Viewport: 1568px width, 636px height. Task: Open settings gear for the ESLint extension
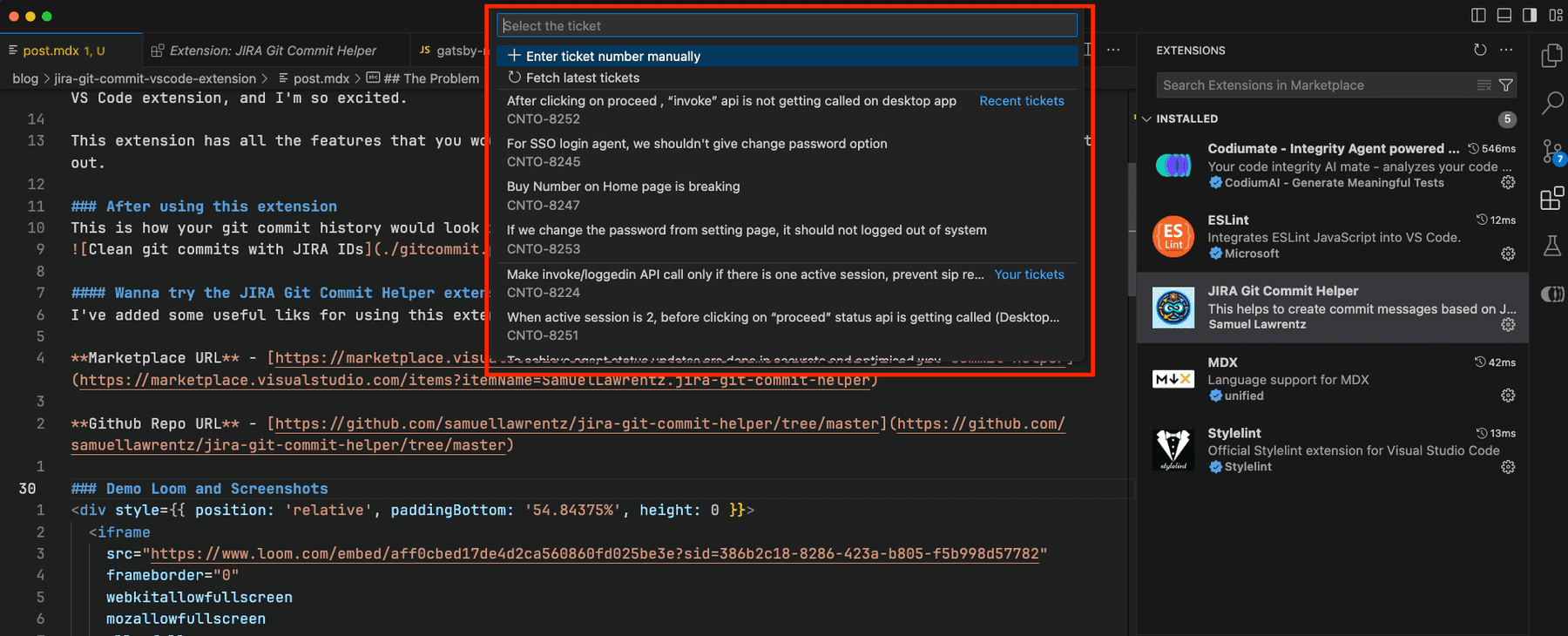tap(1508, 254)
